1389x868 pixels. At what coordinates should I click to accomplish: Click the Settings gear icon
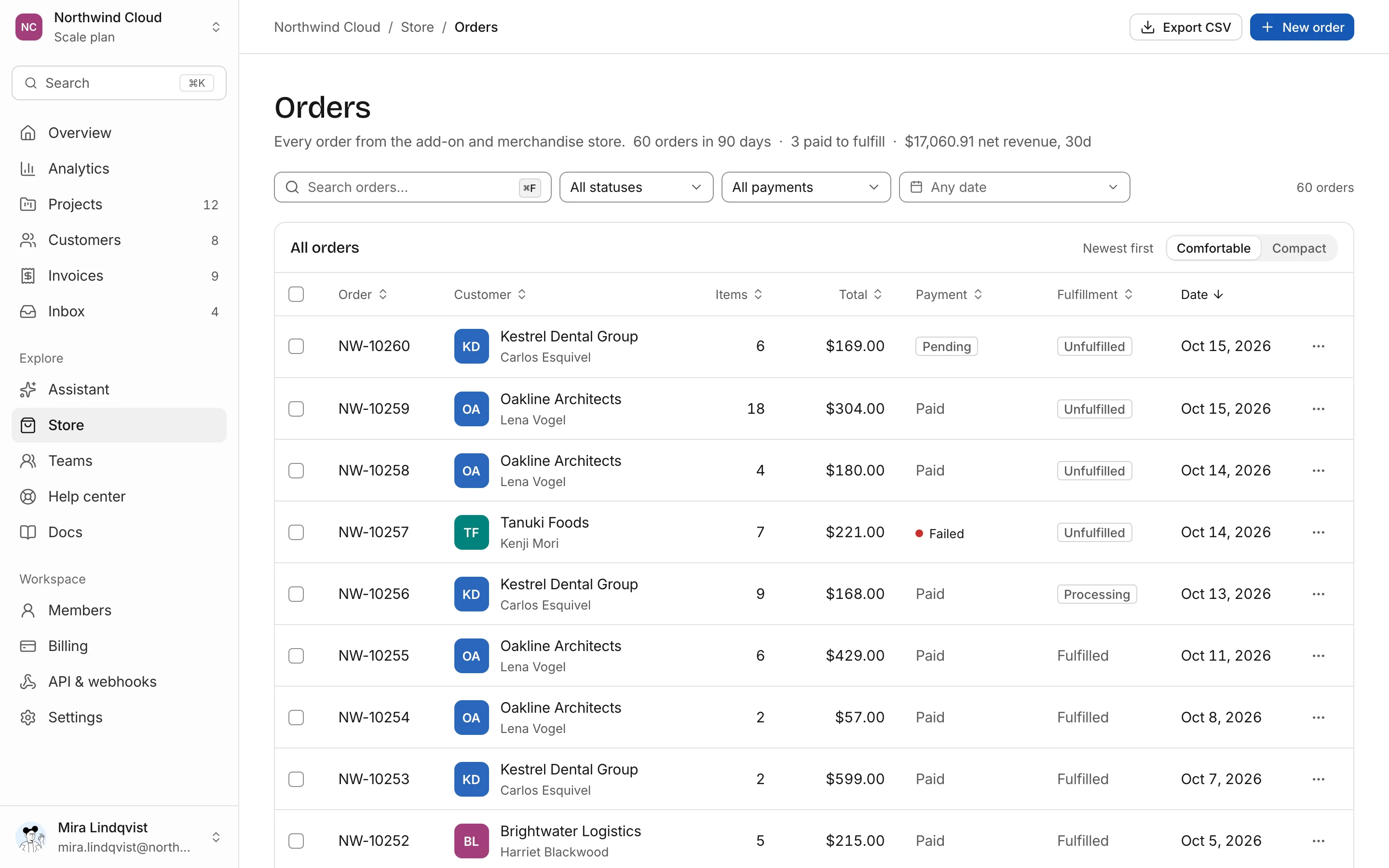27,717
